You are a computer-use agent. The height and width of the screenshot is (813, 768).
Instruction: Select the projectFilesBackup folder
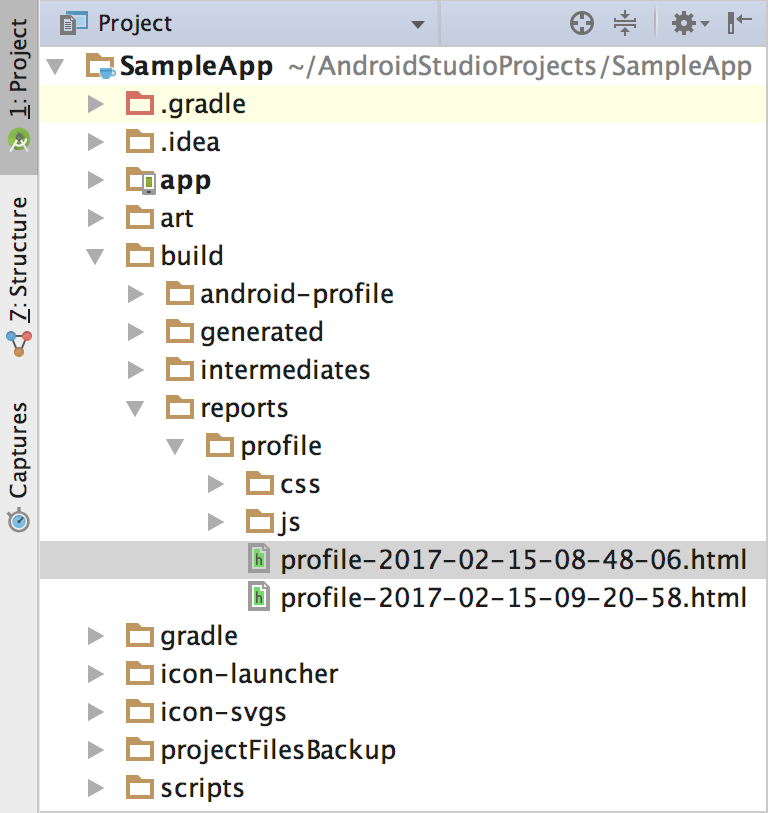[277, 750]
